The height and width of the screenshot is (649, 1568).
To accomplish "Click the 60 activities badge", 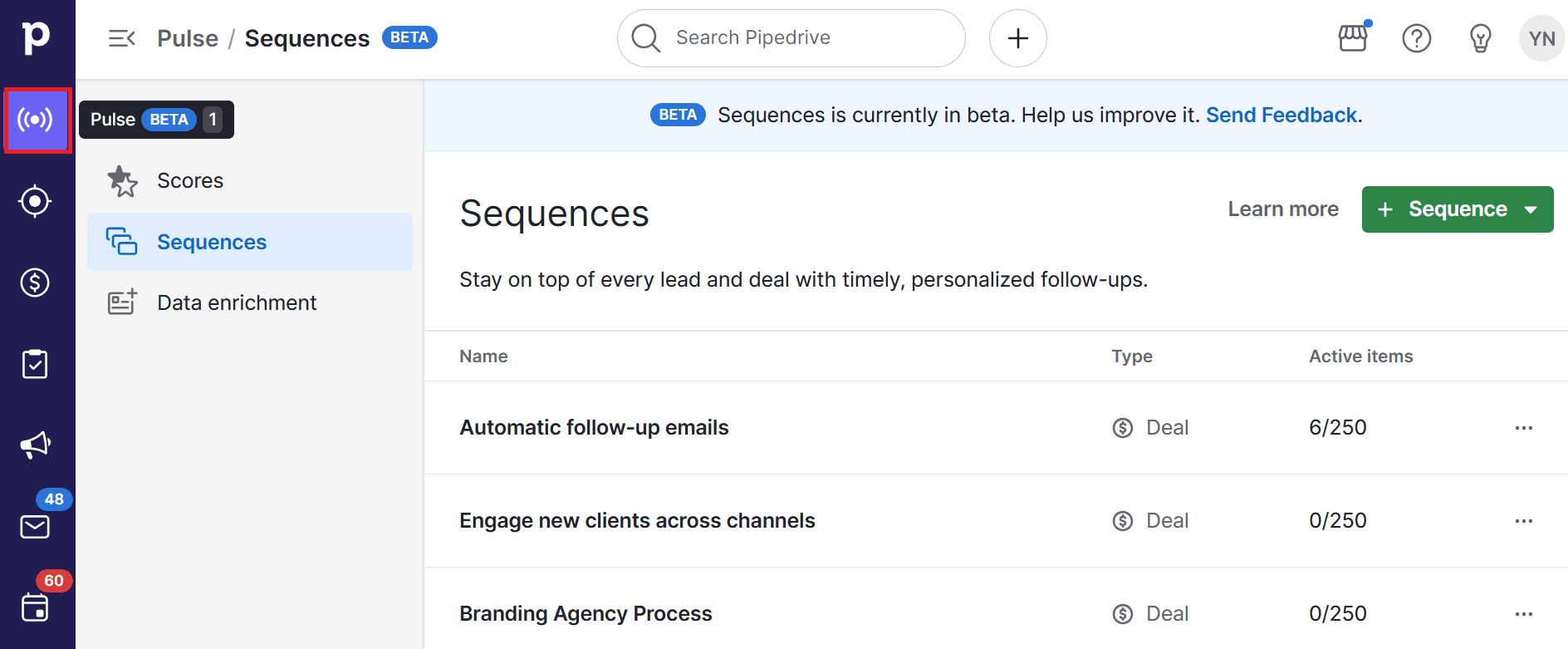I will 54,581.
